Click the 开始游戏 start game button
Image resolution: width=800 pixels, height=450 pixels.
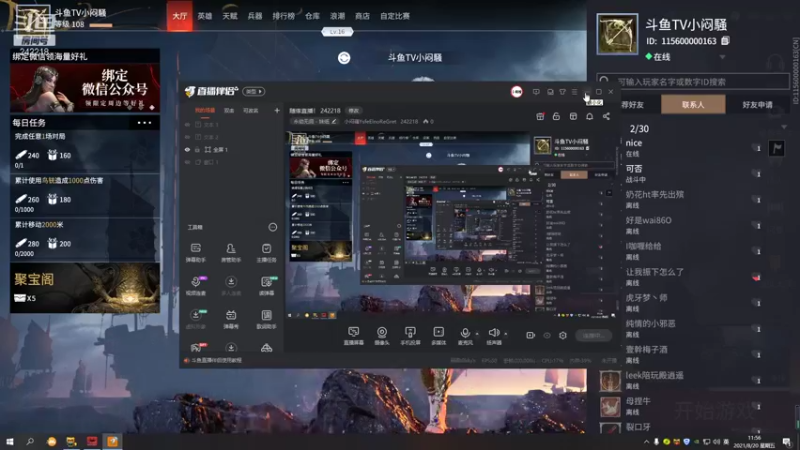pyautogui.click(x=714, y=410)
